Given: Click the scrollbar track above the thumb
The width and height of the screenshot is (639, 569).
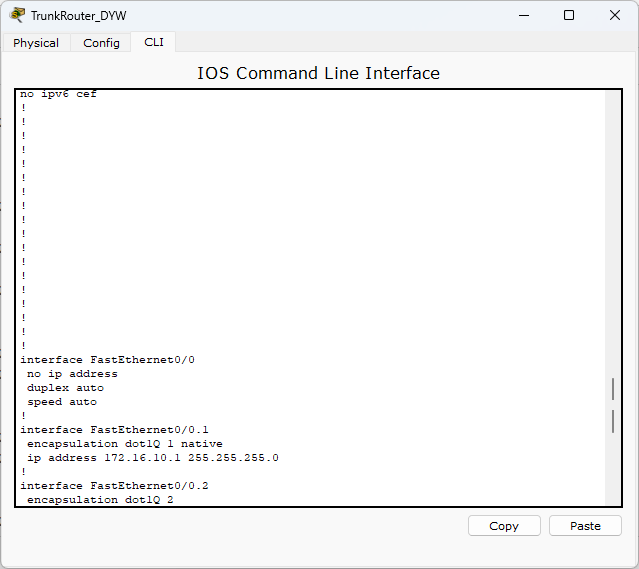Looking at the screenshot, I should pyautogui.click(x=613, y=232).
